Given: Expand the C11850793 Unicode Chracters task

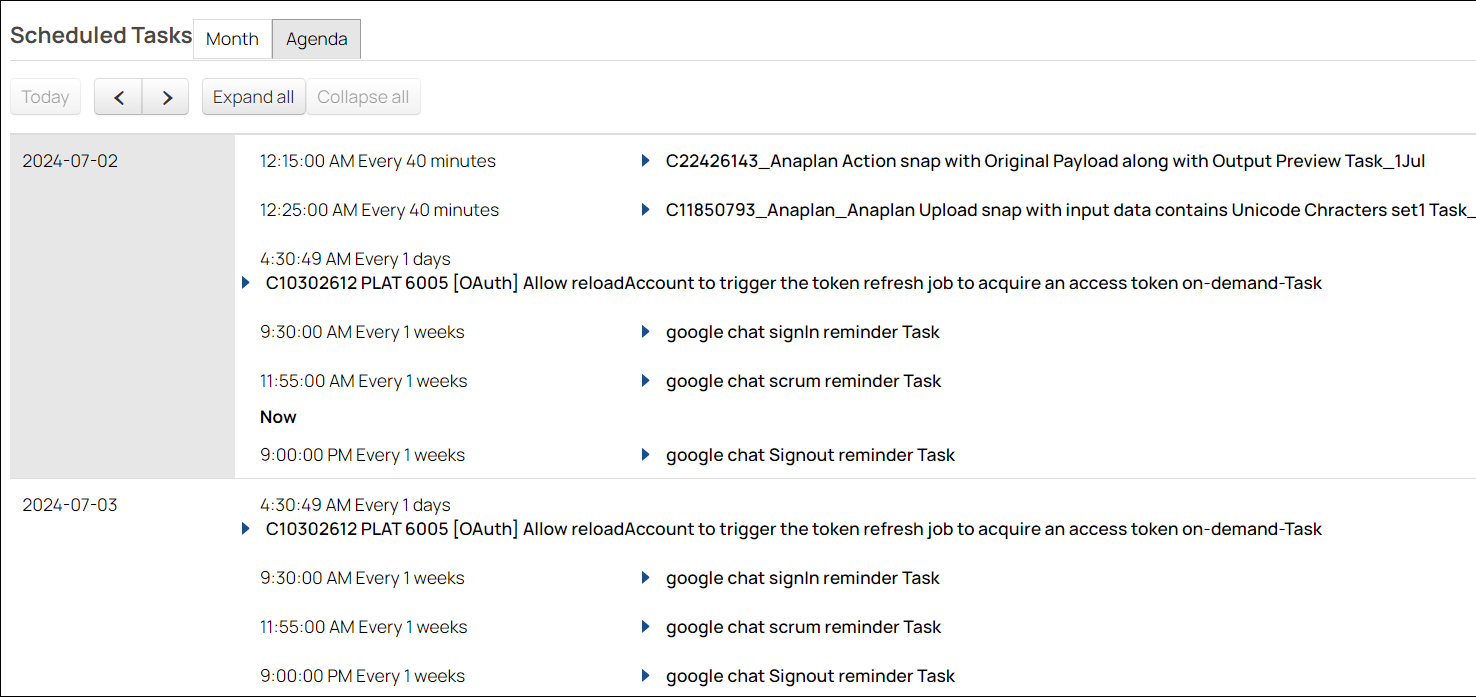Looking at the screenshot, I should click(645, 210).
